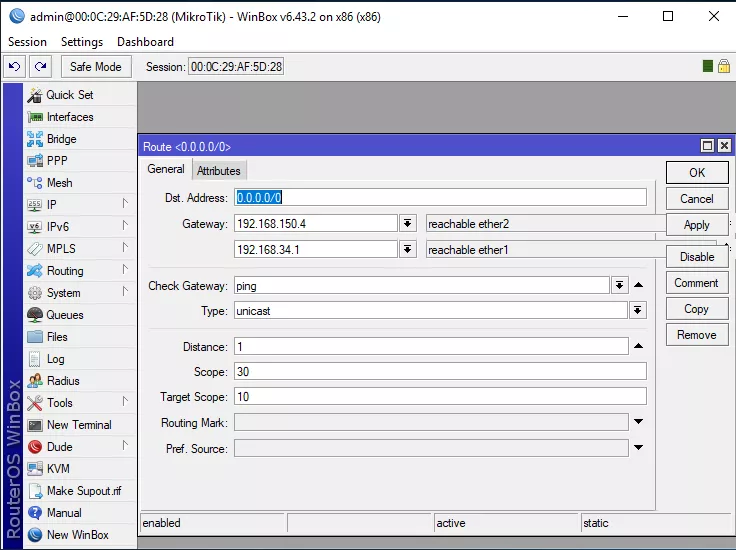Click the Dst. Address field
The image size is (736, 550).
tap(440, 198)
